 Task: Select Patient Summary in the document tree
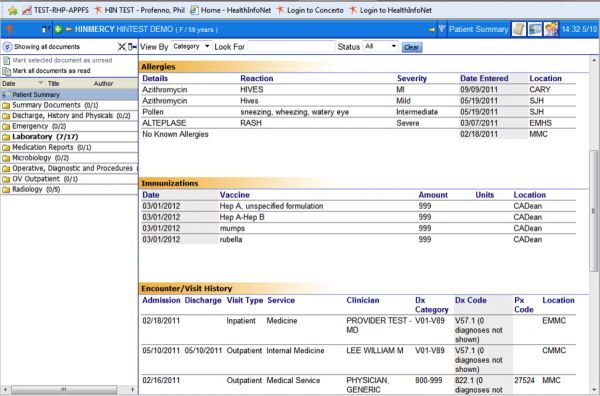click(x=69, y=95)
